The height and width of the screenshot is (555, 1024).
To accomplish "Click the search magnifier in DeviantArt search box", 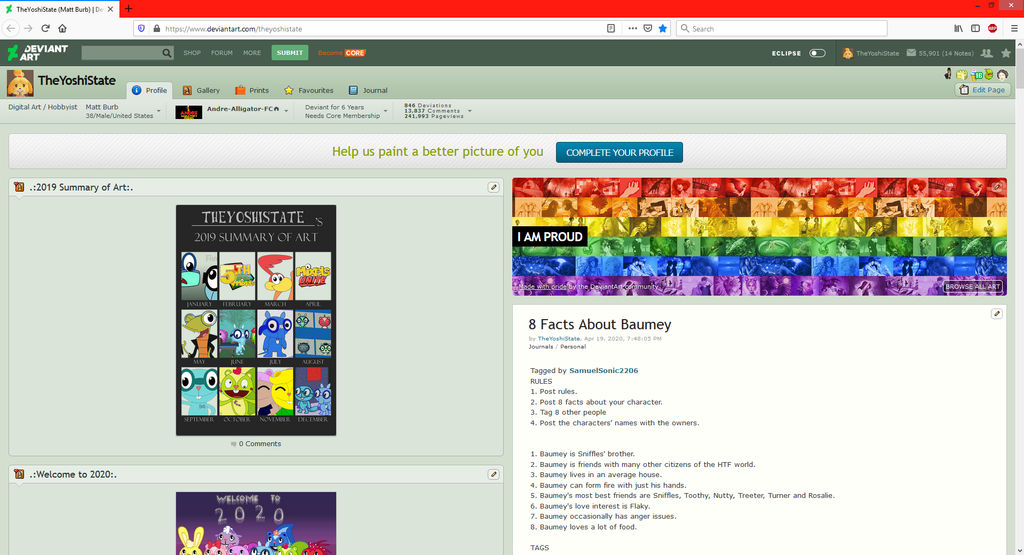I will tap(167, 53).
